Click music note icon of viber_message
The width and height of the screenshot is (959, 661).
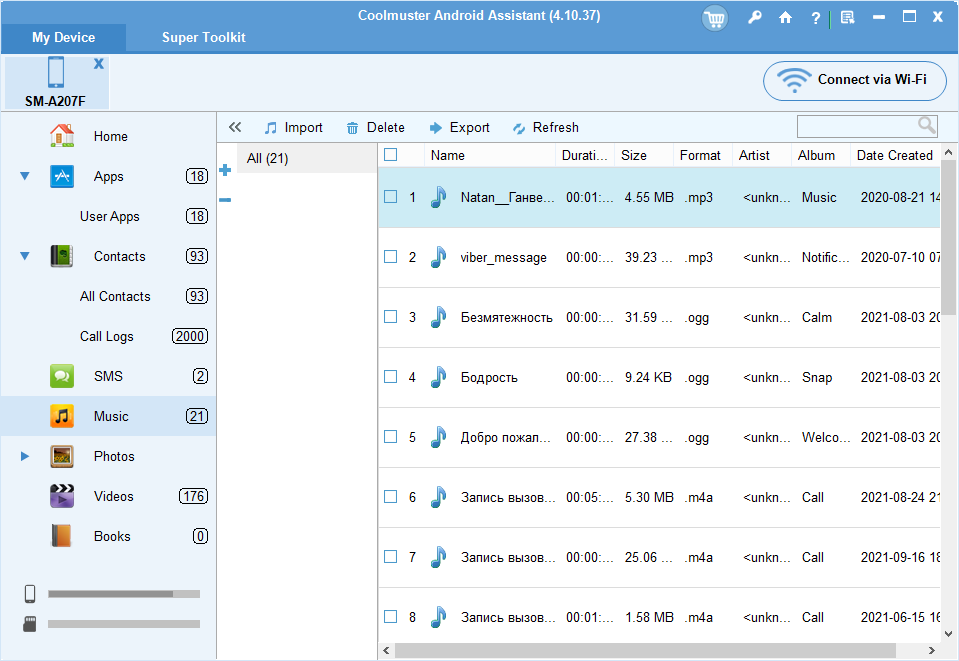click(x=438, y=257)
